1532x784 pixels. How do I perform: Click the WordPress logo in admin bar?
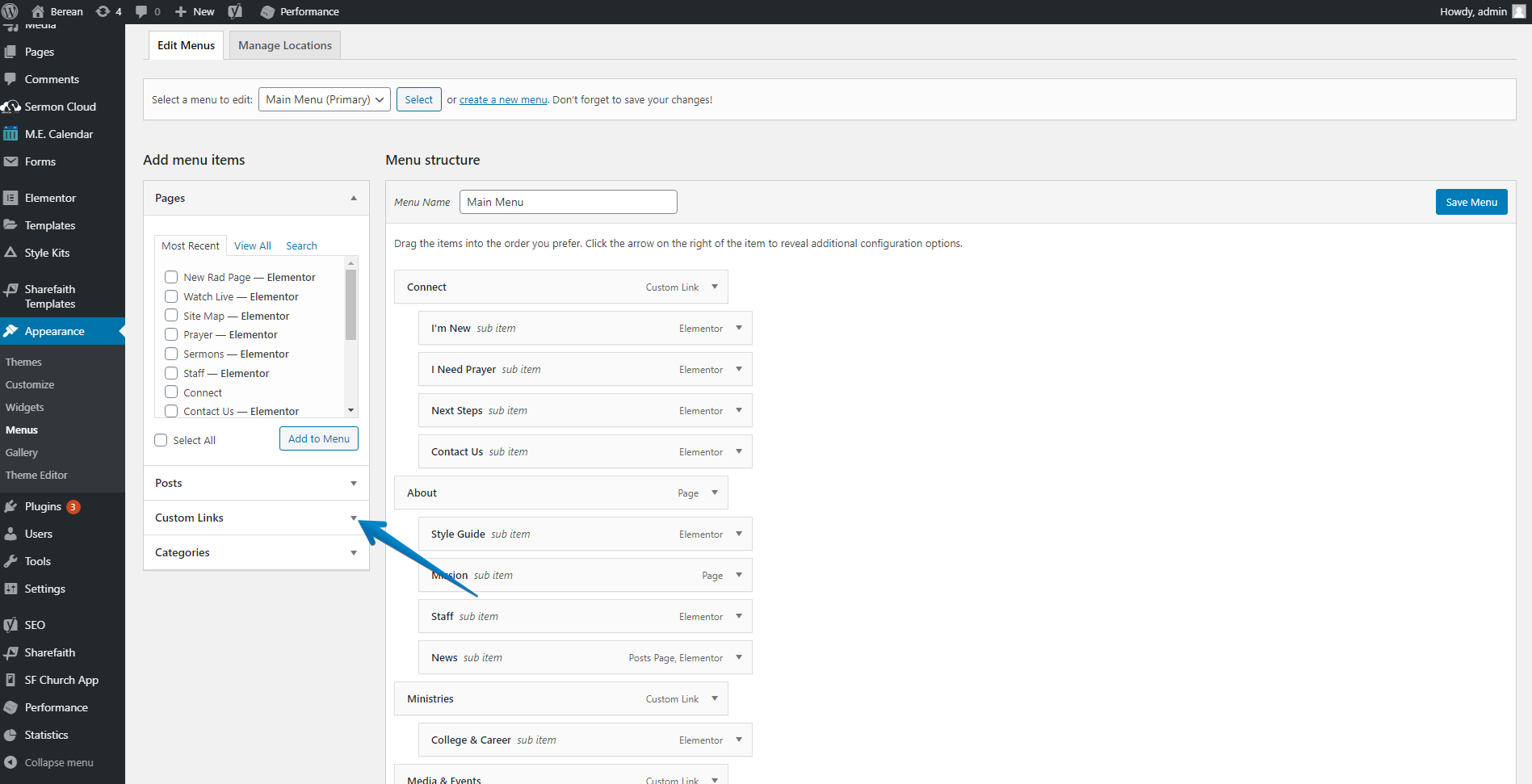click(10, 11)
